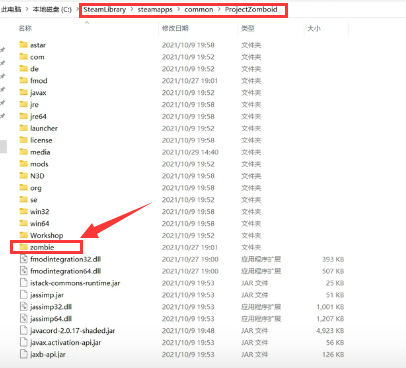Click the jaxb-api.jar file icon
This screenshot has width=406, height=368.
click(x=23, y=354)
